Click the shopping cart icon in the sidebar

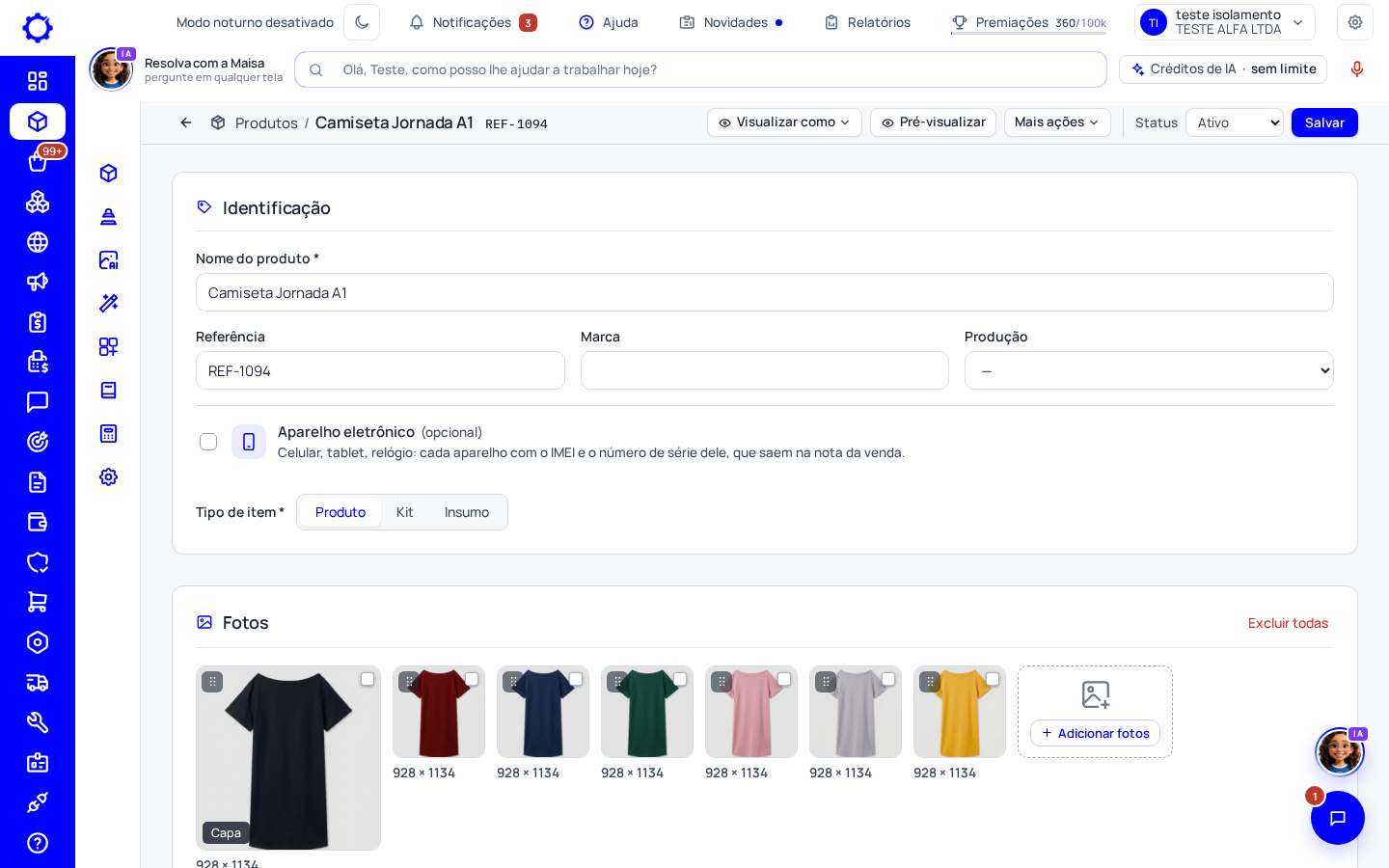[38, 602]
